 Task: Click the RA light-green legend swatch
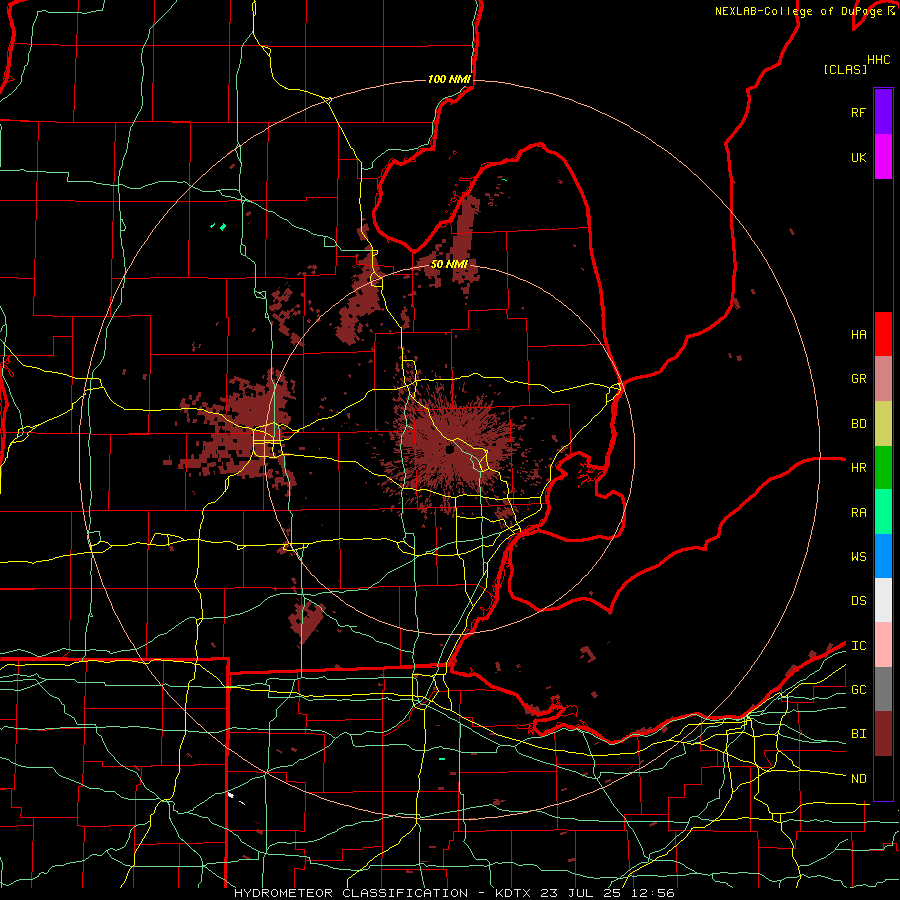(883, 512)
